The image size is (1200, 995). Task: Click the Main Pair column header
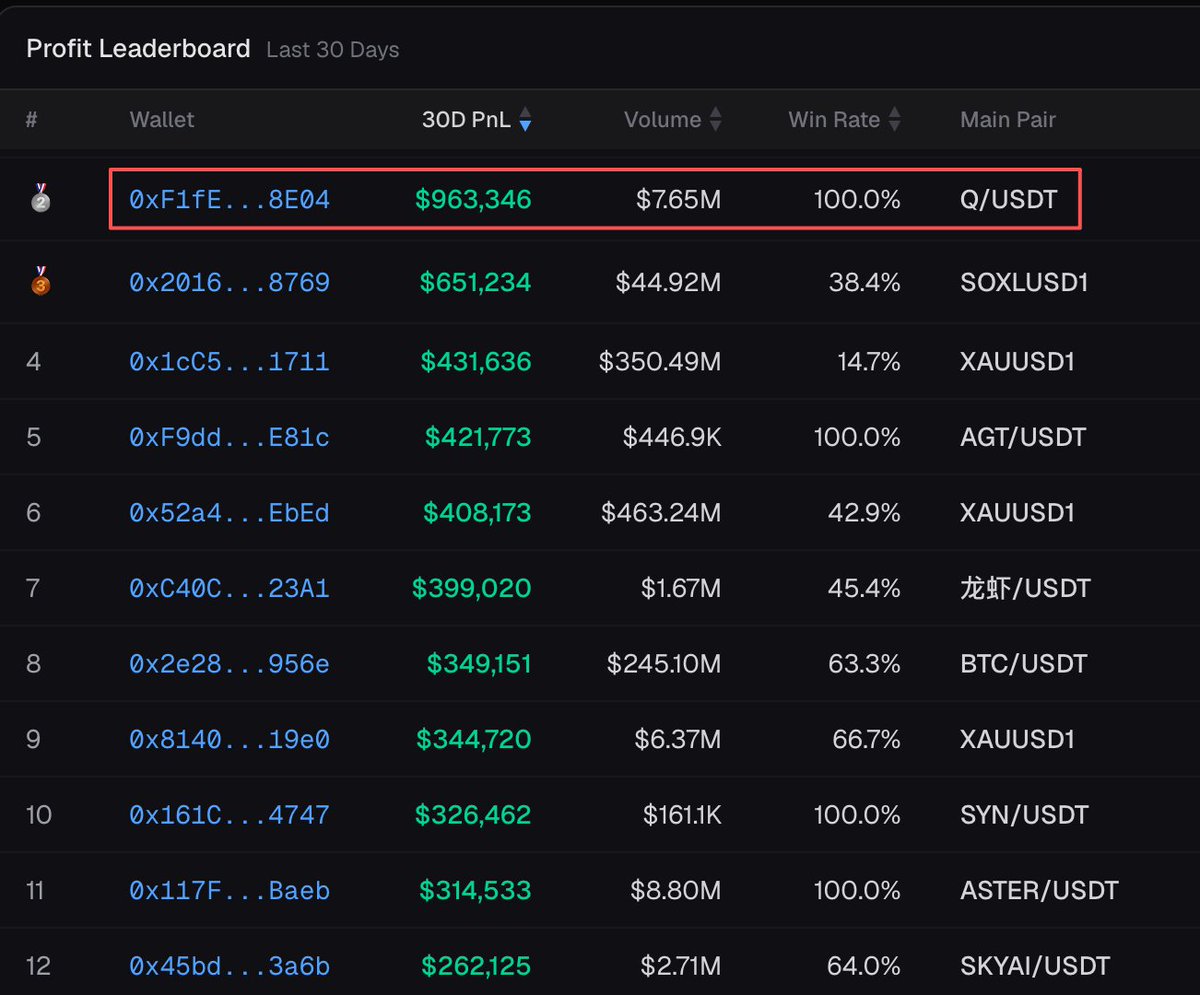pos(1008,120)
